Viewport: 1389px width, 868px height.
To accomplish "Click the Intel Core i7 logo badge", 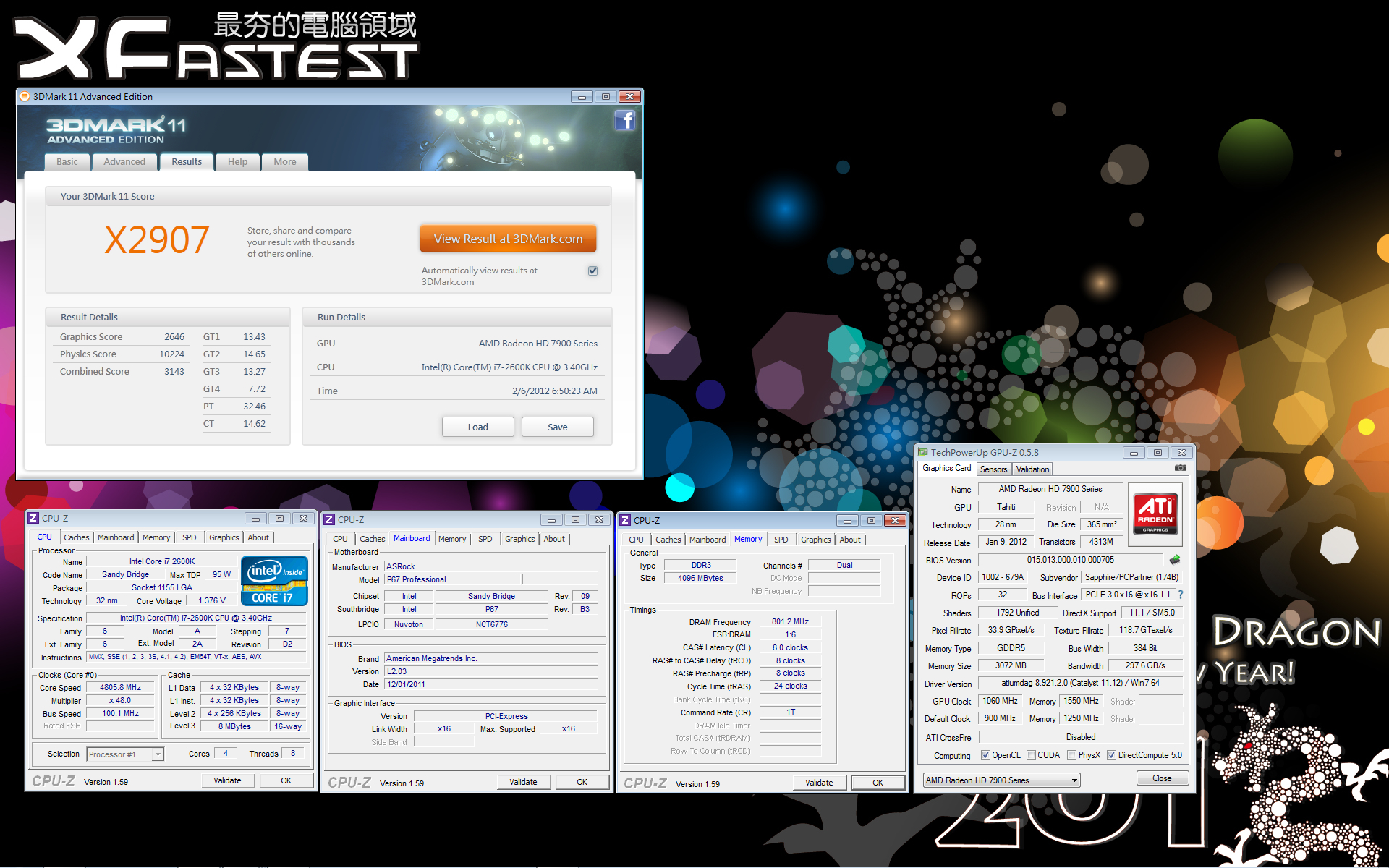I will (x=274, y=581).
